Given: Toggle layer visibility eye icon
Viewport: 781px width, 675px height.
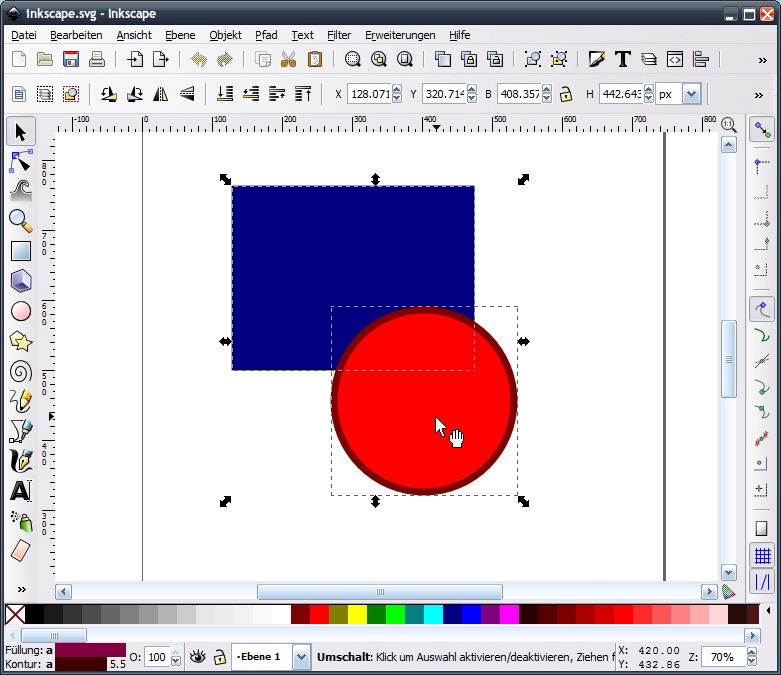Looking at the screenshot, I should (198, 657).
